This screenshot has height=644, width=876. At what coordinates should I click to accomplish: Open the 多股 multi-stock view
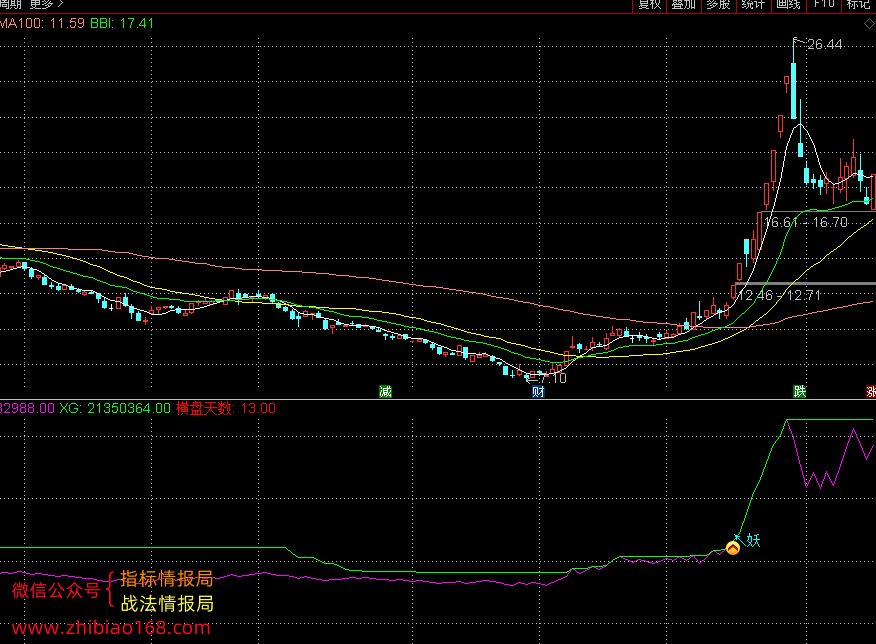click(718, 4)
